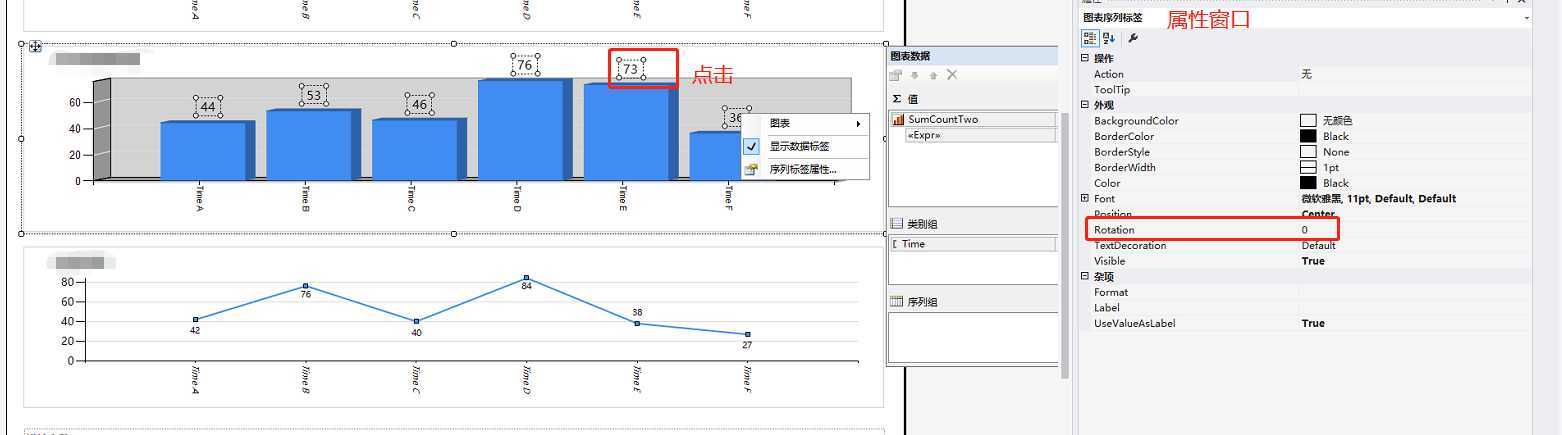This screenshot has width=1562, height=435.
Task: Click the Color property black swatch
Action: [x=1308, y=183]
